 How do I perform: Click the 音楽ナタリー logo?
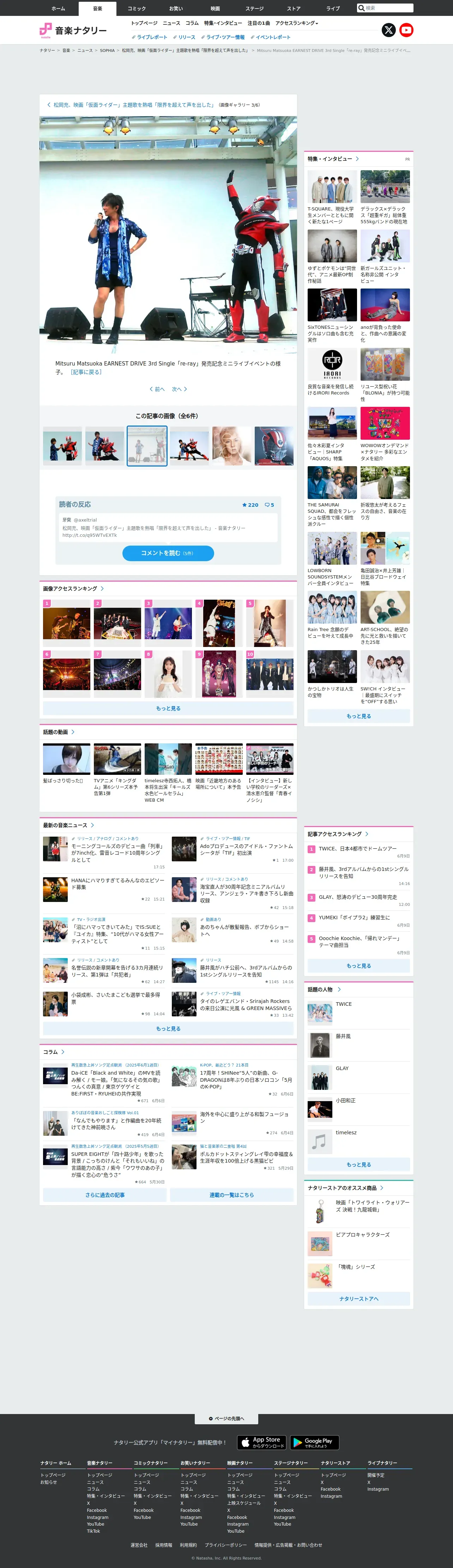(x=73, y=30)
